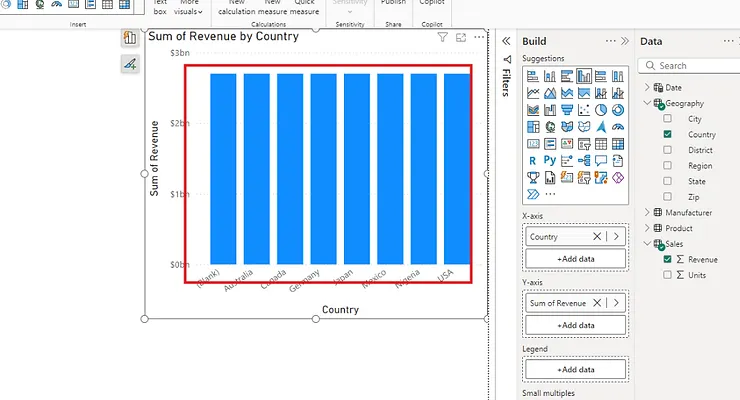
Task: Select the pie chart visual
Action: [601, 110]
